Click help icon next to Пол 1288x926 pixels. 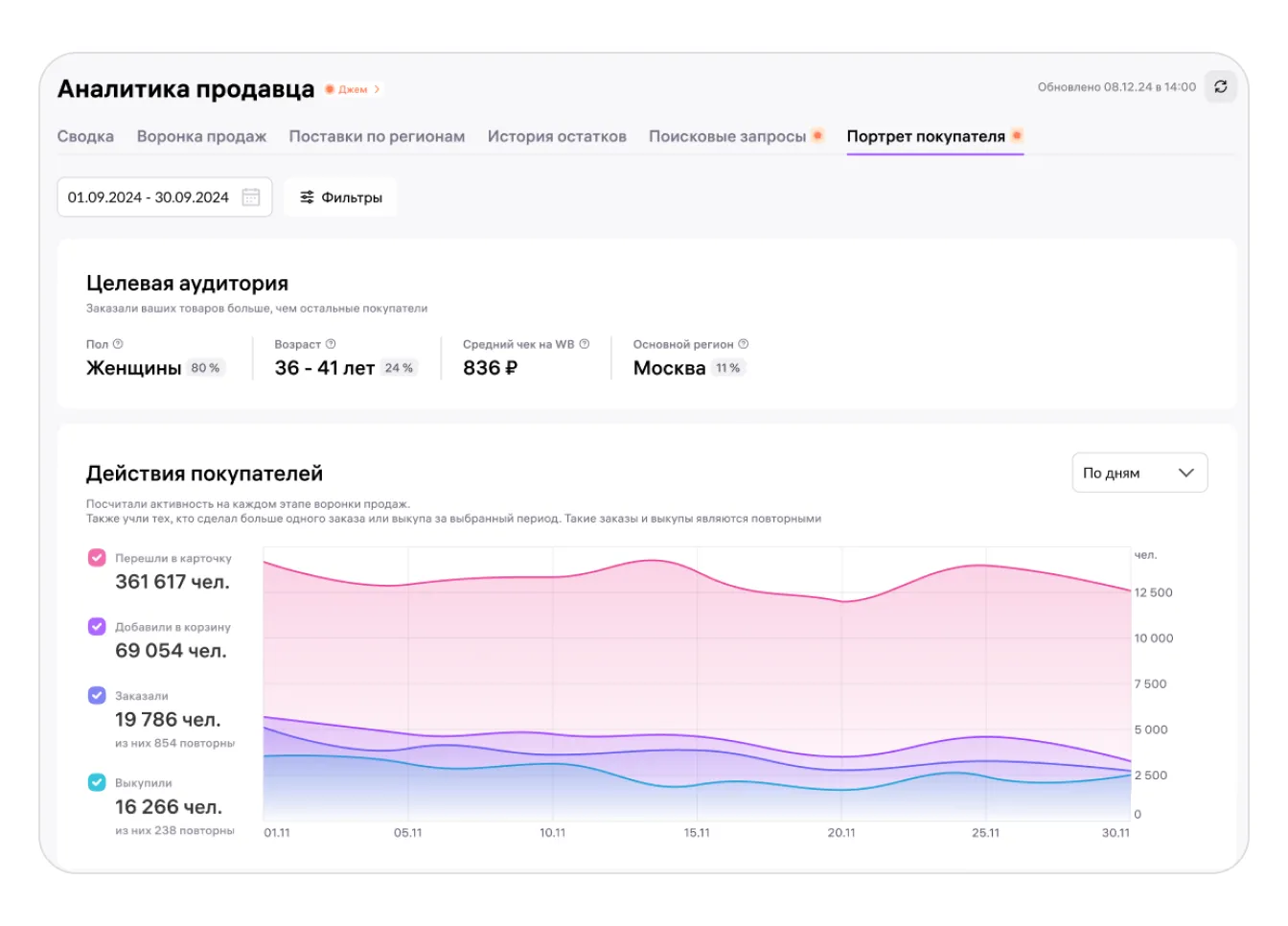click(118, 344)
